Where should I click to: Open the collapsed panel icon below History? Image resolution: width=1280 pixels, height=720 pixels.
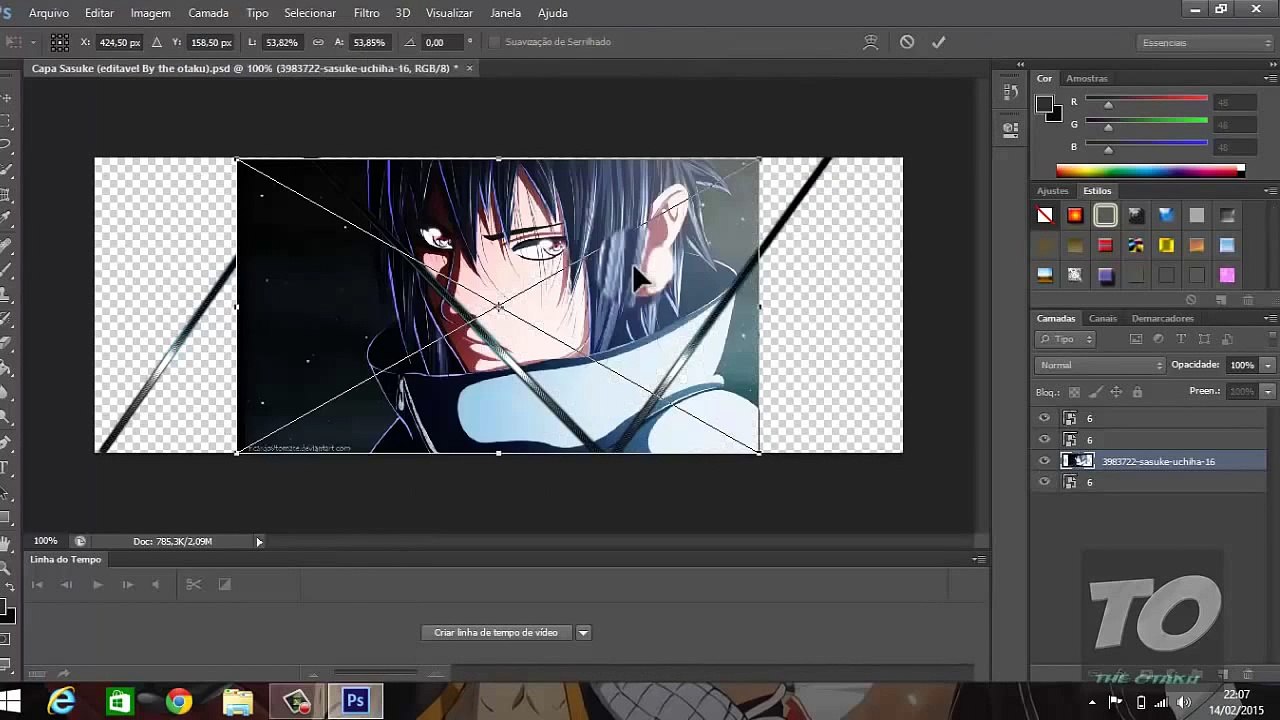tap(1010, 128)
